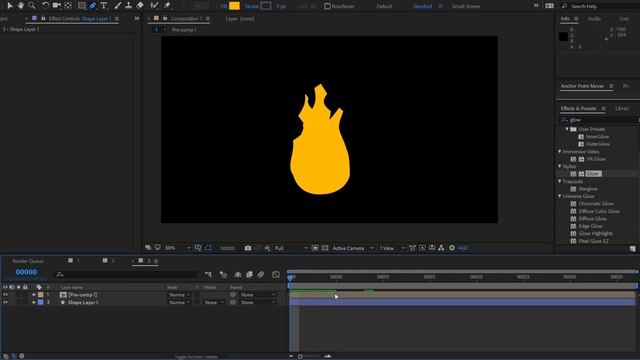Open the Effect Controls Shape Layer 1 tab

(80, 19)
